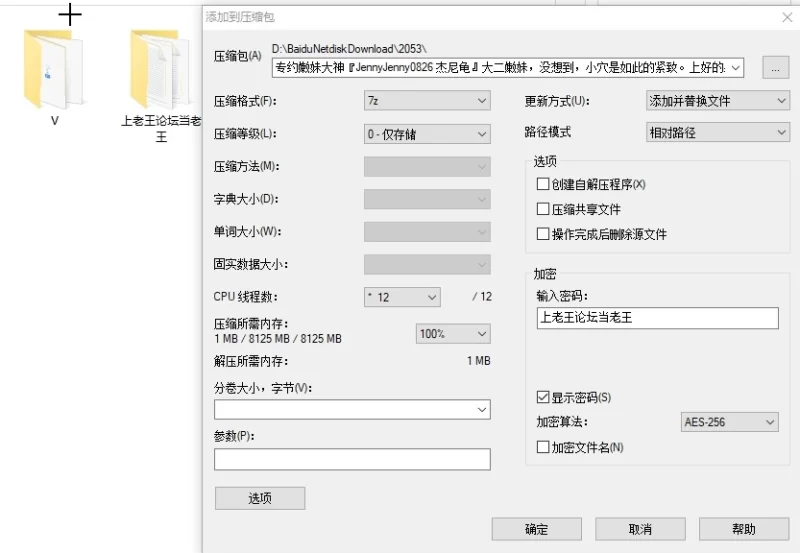
Task: Close the 添加到压缩包 dialog
Action: click(x=786, y=17)
